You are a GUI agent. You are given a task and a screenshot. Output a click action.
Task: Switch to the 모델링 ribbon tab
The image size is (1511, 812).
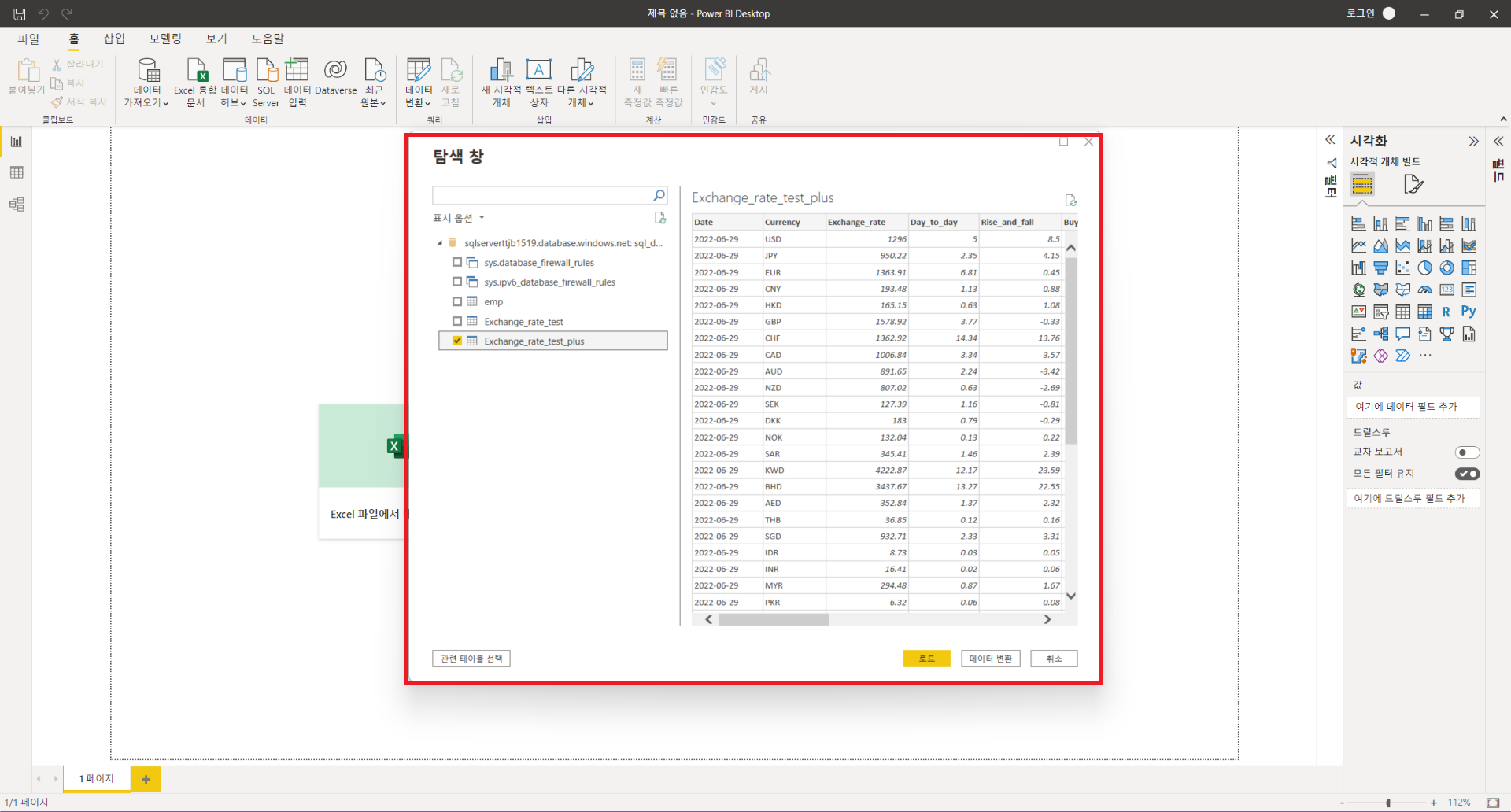point(165,39)
